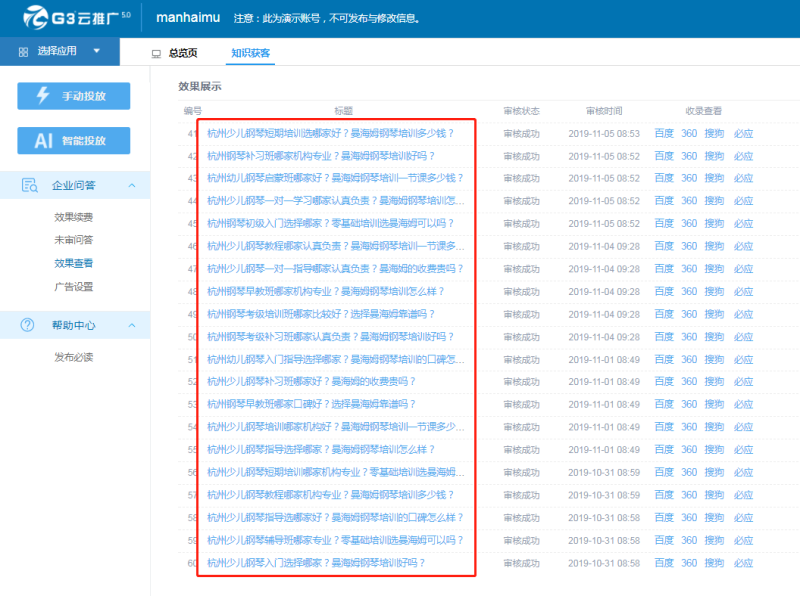Switch to the 知识获客 tab
This screenshot has height=596, width=800.
click(250, 53)
